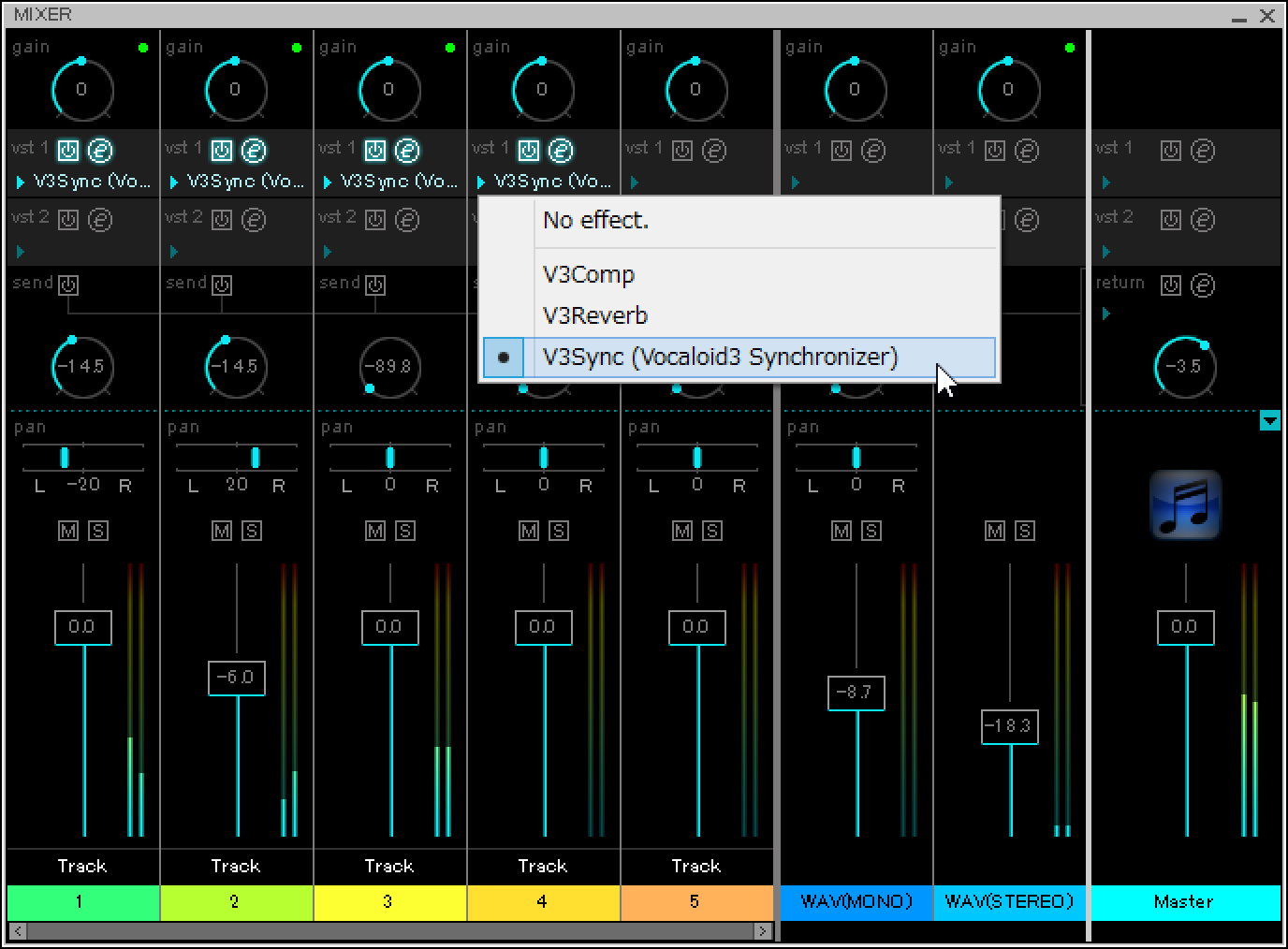Mute Track 2 with M button
Image resolution: width=1288 pixels, height=949 pixels.
[x=222, y=531]
